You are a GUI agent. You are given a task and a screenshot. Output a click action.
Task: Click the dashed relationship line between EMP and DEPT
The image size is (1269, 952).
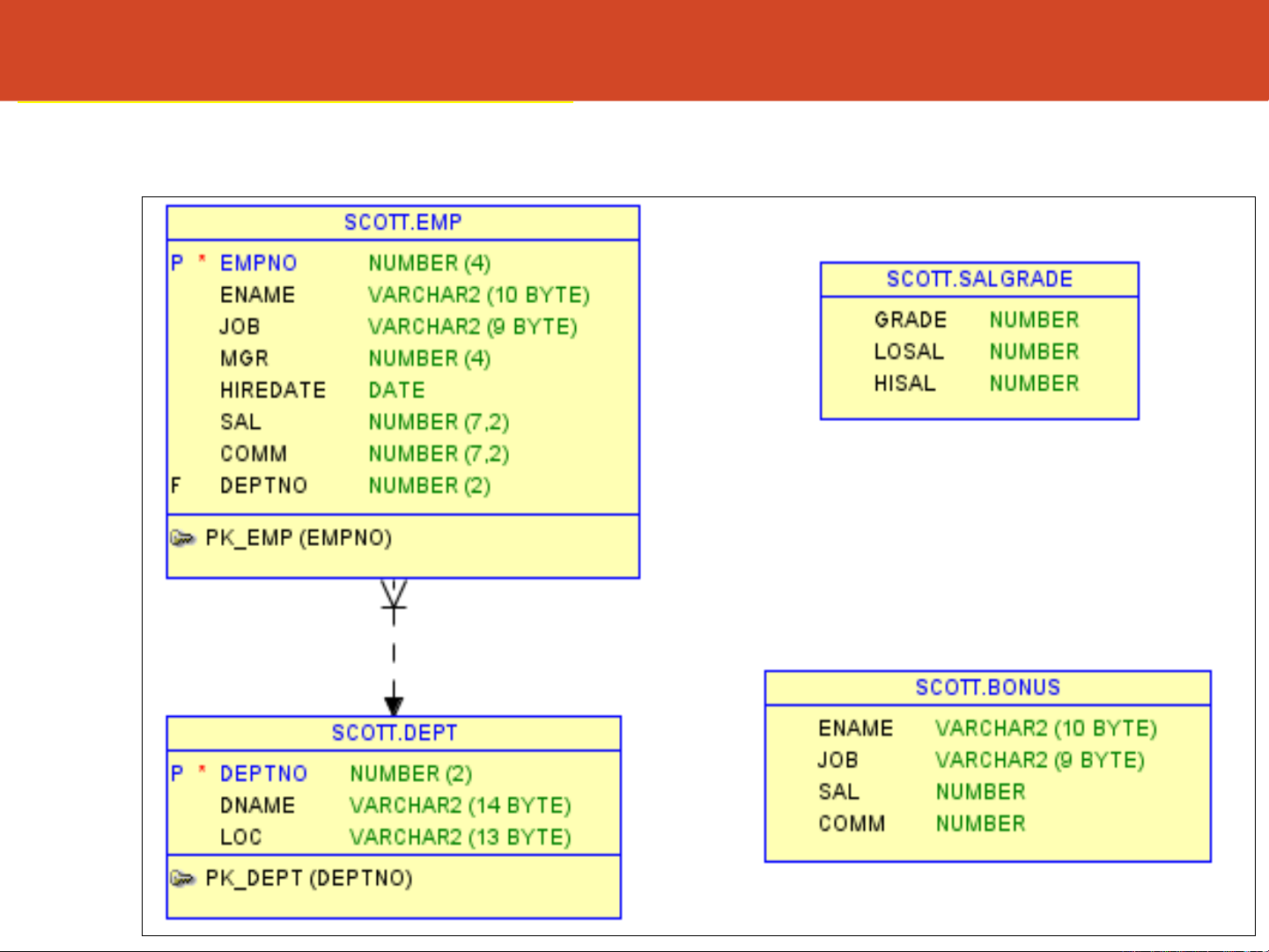pos(394,653)
